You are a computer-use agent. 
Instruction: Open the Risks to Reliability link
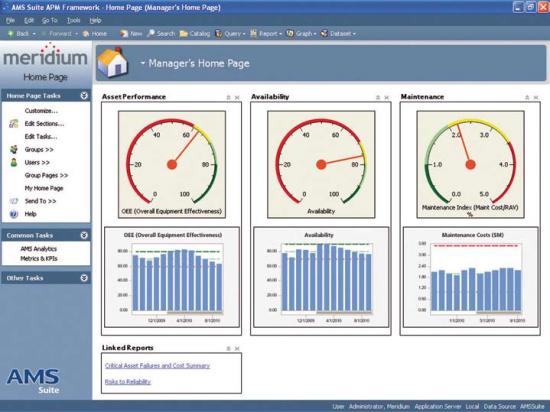128,381
